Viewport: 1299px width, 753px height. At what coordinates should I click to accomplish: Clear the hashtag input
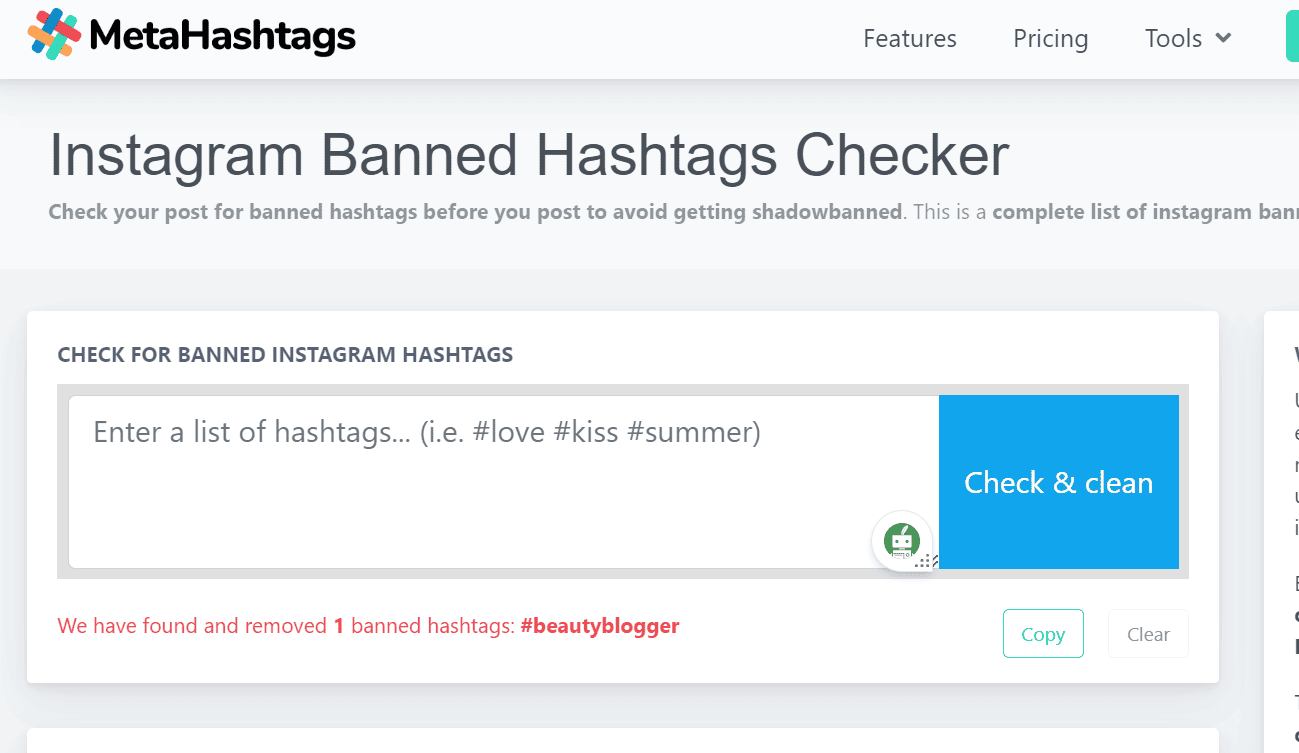click(1148, 634)
